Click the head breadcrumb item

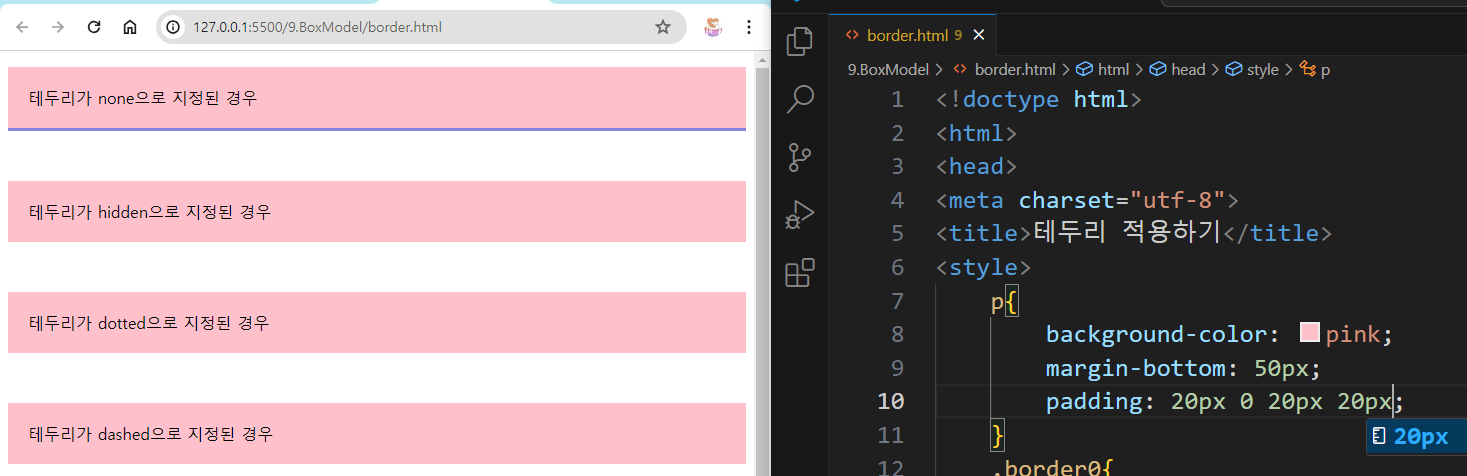tap(1177, 70)
